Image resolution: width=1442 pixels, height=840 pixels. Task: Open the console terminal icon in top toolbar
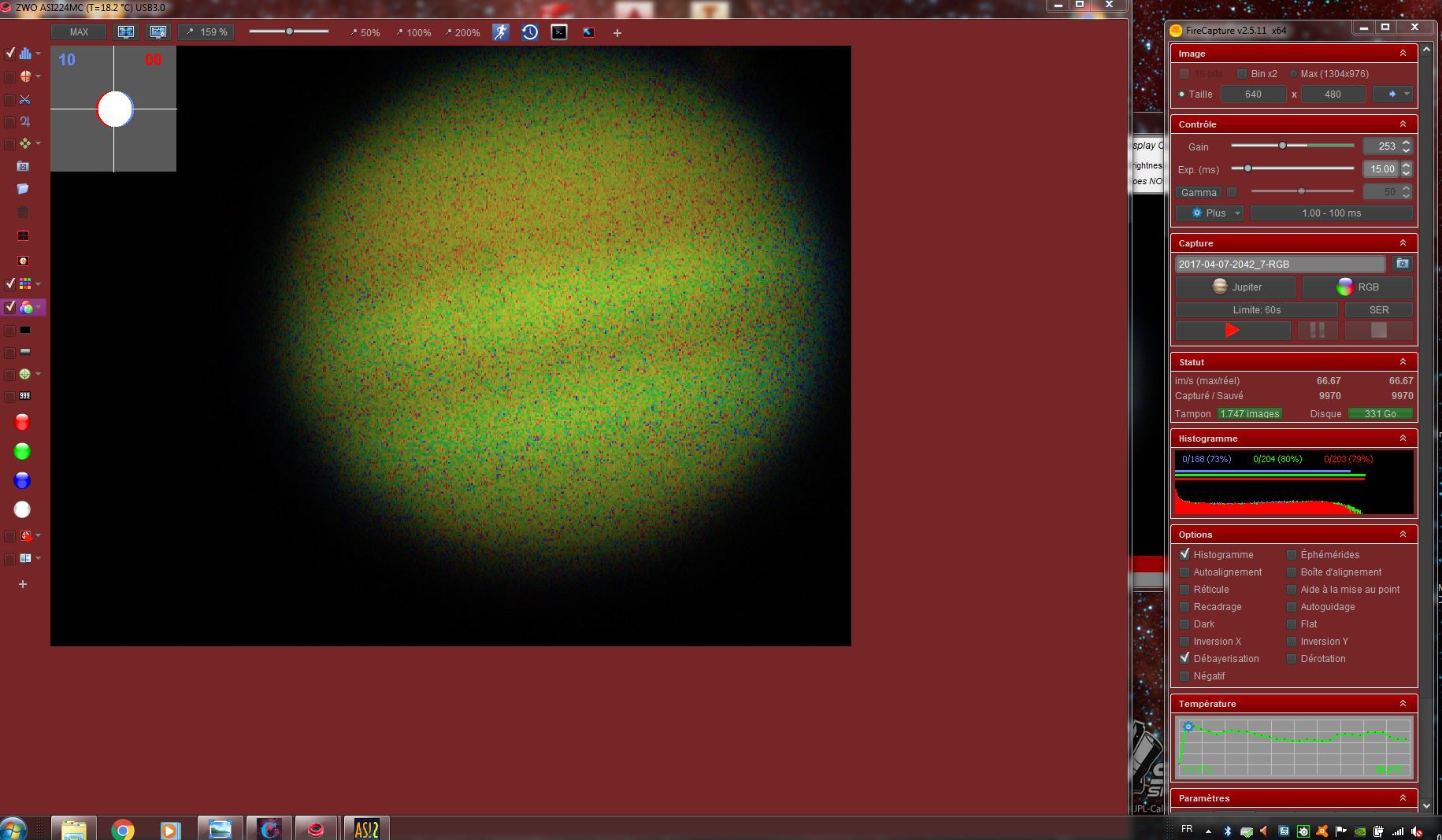pos(559,32)
